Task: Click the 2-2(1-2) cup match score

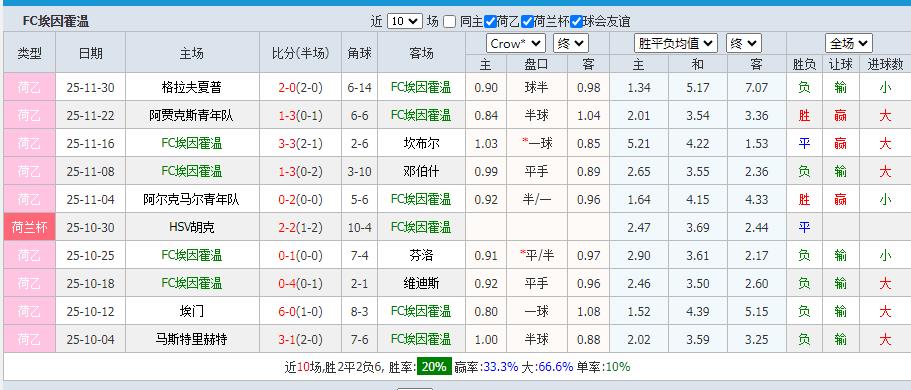Action: pos(300,227)
